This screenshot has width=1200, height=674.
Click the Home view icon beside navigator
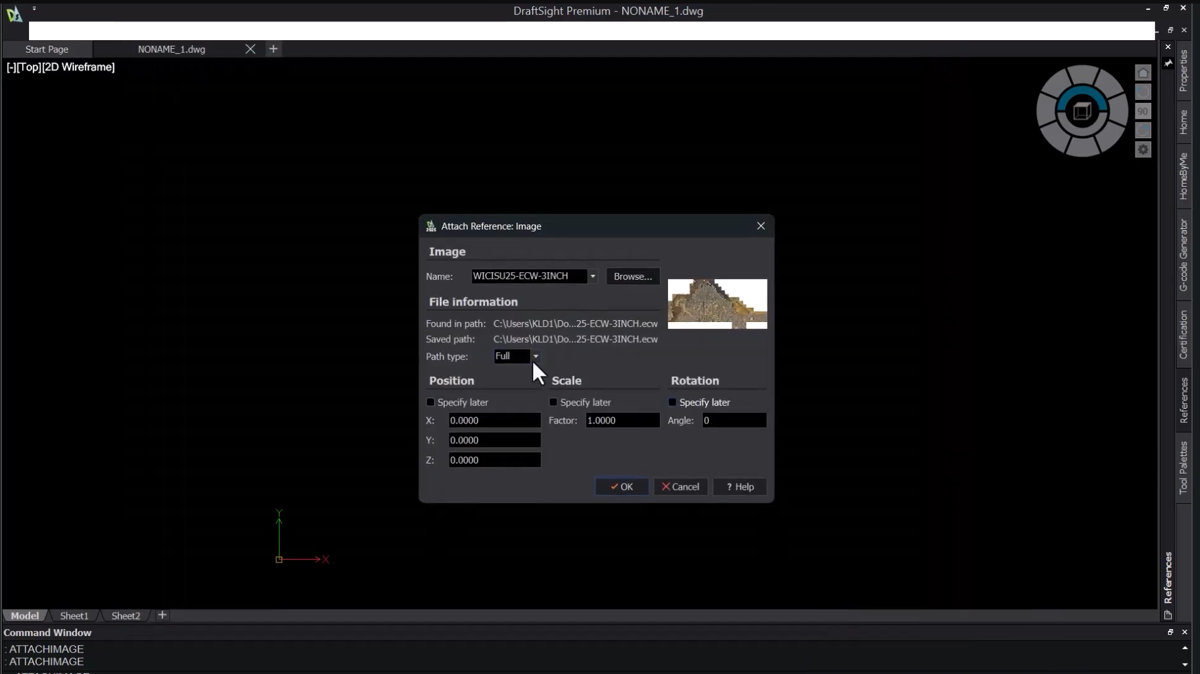[1143, 73]
